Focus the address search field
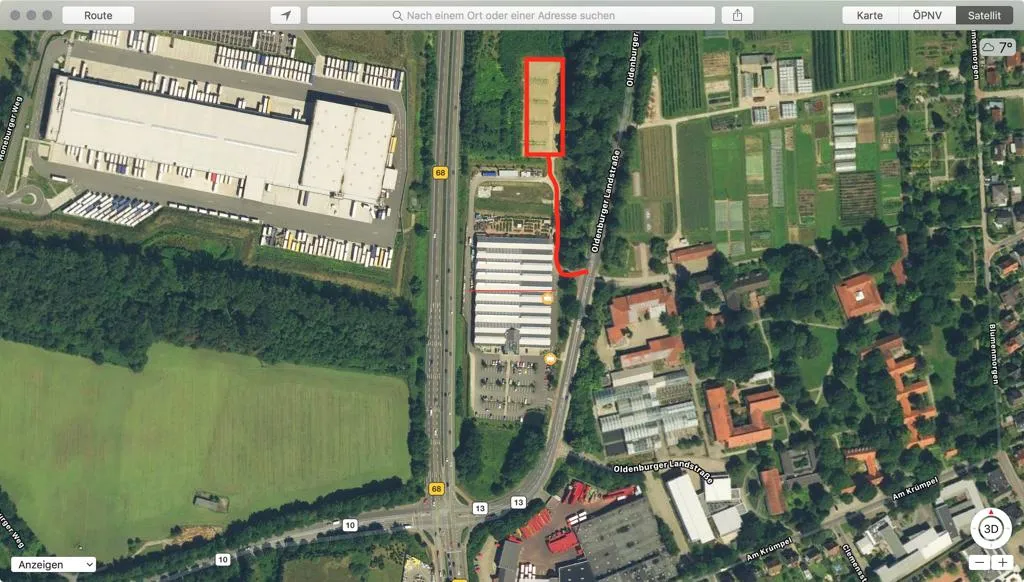Image resolution: width=1024 pixels, height=582 pixels. click(511, 15)
